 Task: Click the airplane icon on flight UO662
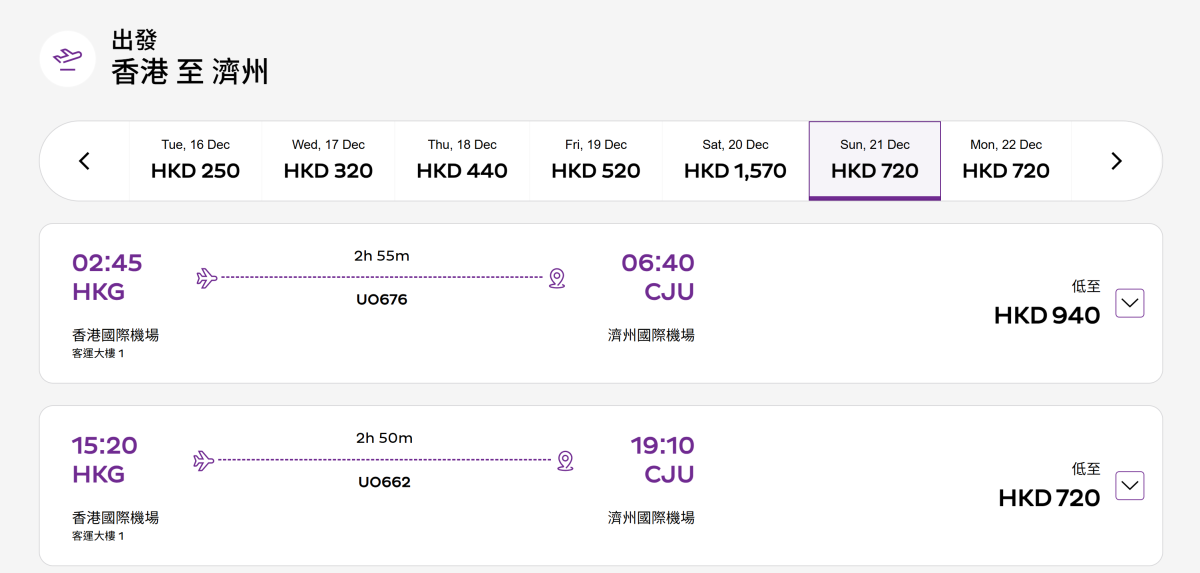(204, 461)
